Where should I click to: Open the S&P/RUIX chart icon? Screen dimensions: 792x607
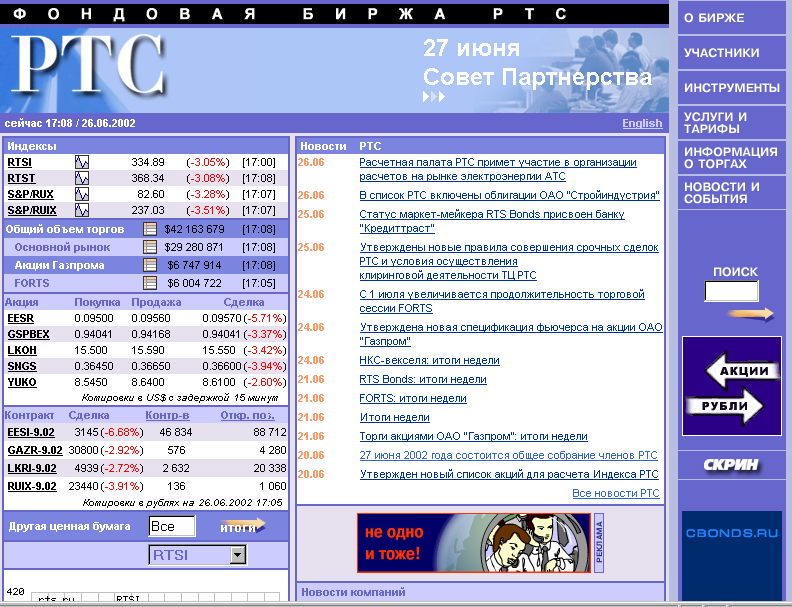[82, 210]
